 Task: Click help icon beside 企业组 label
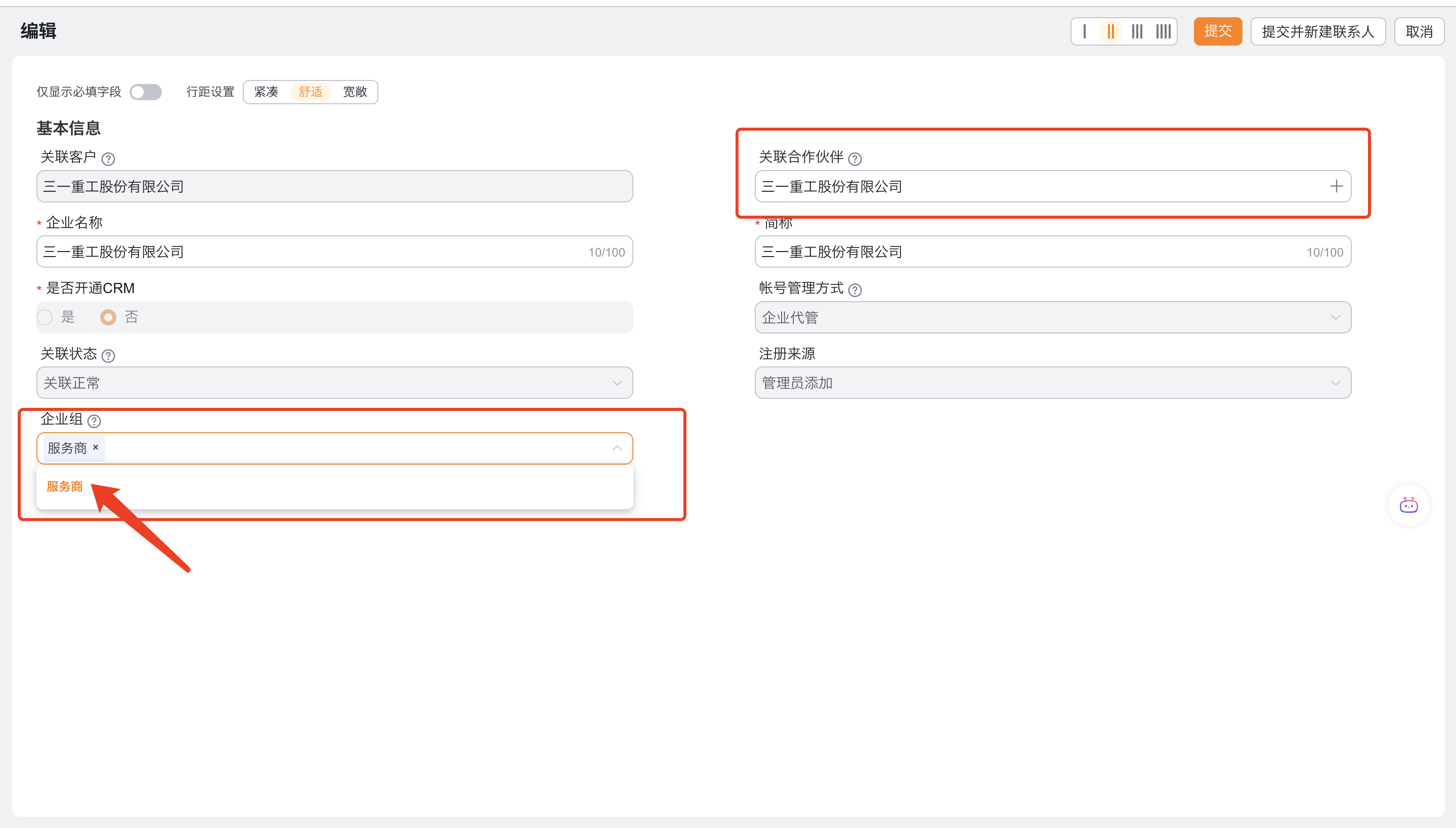(x=94, y=421)
